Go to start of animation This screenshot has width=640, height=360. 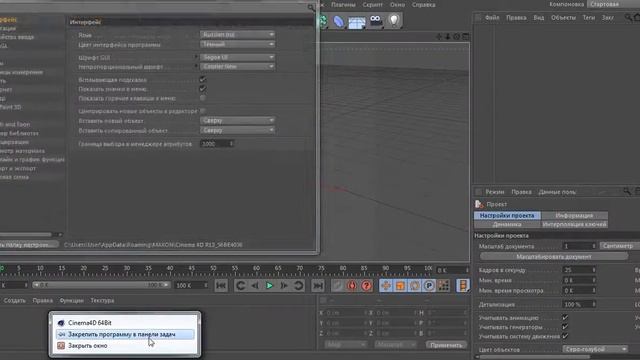[221, 285]
